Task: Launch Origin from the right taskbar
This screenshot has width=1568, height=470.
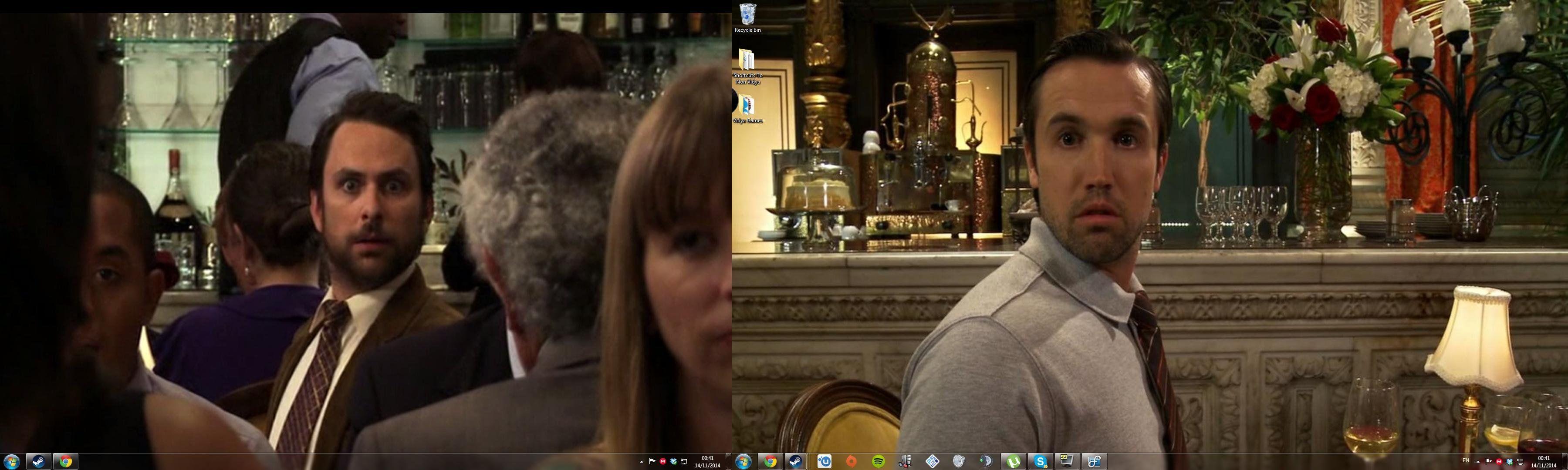Action: click(852, 461)
